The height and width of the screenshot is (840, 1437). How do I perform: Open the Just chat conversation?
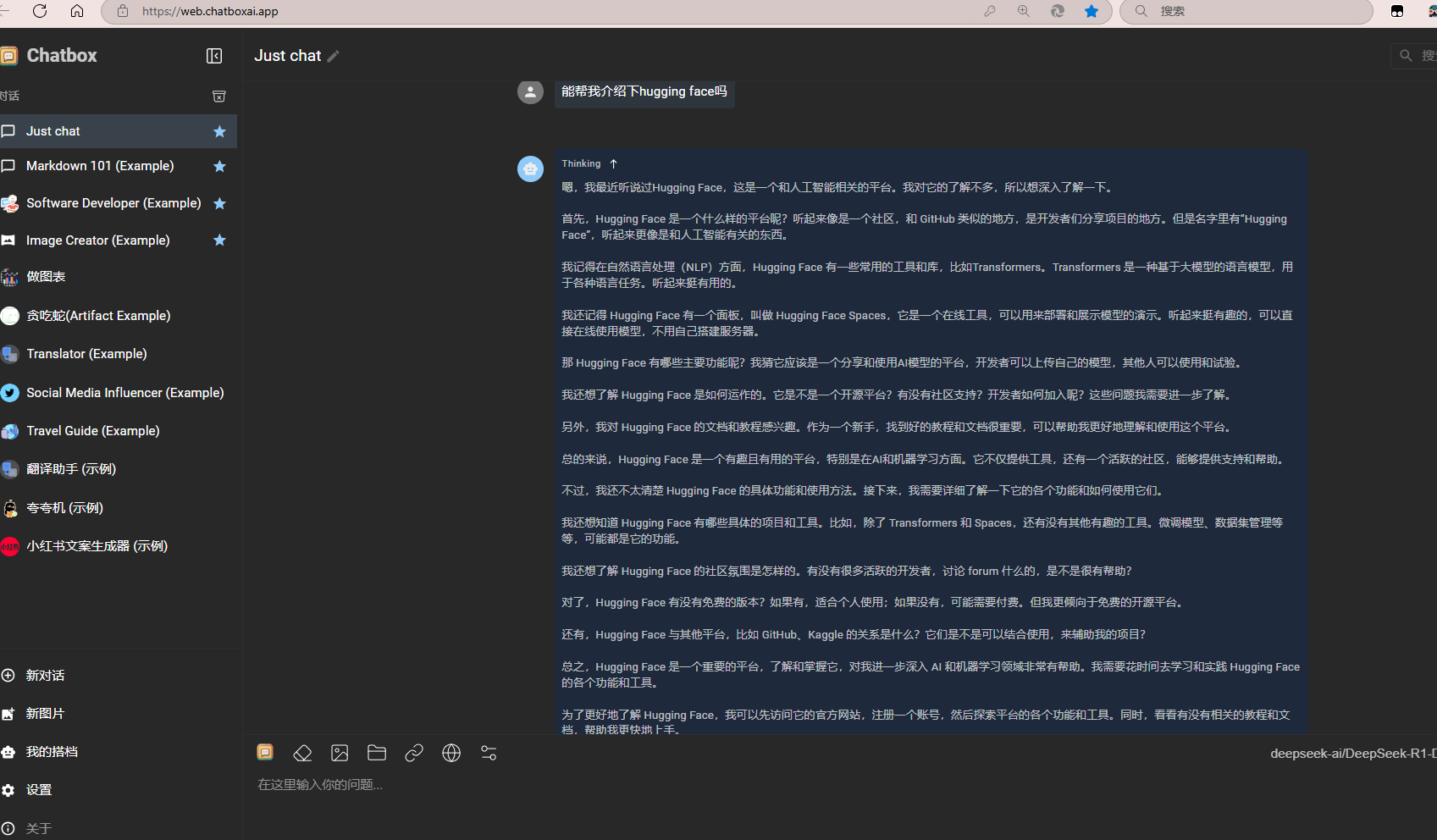tap(118, 131)
